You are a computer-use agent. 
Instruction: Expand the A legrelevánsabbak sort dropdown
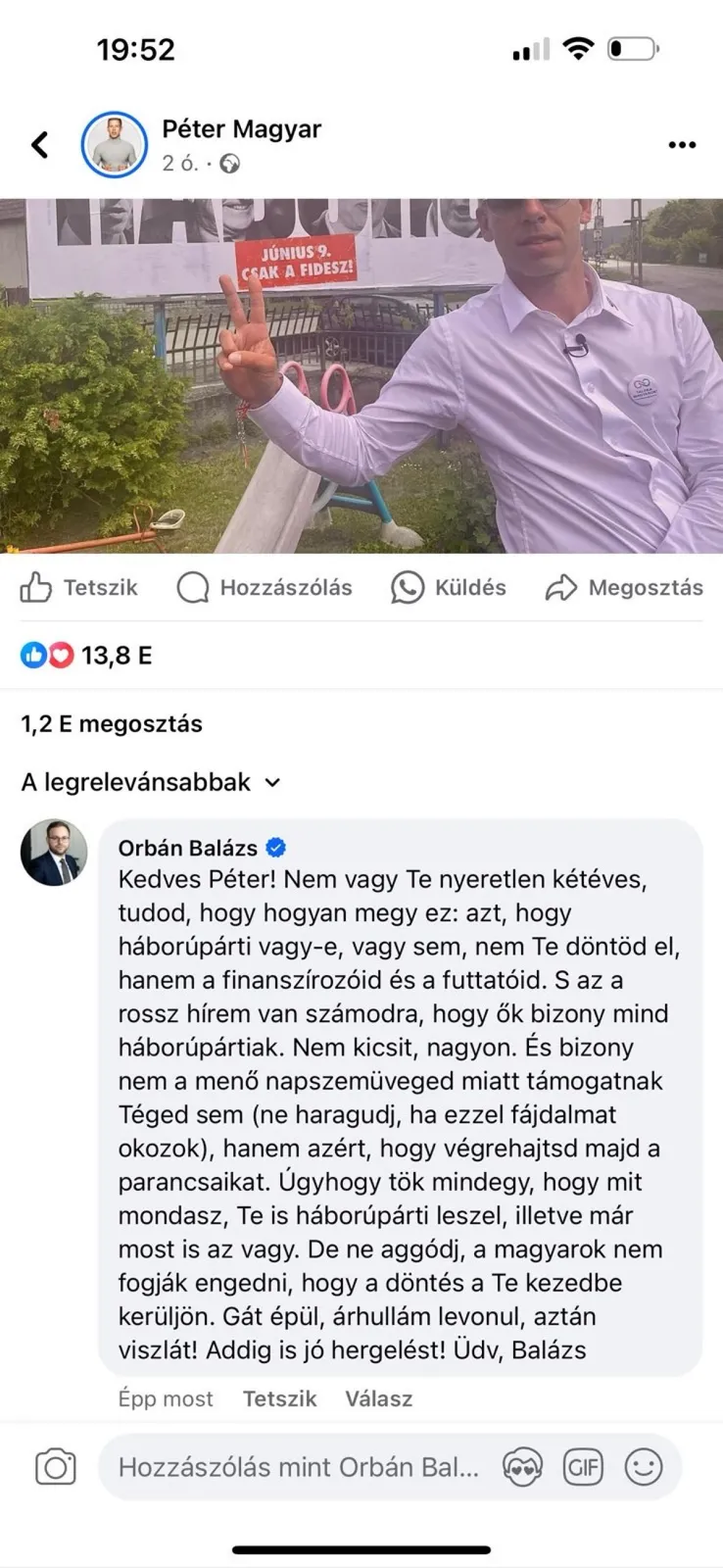point(152,782)
